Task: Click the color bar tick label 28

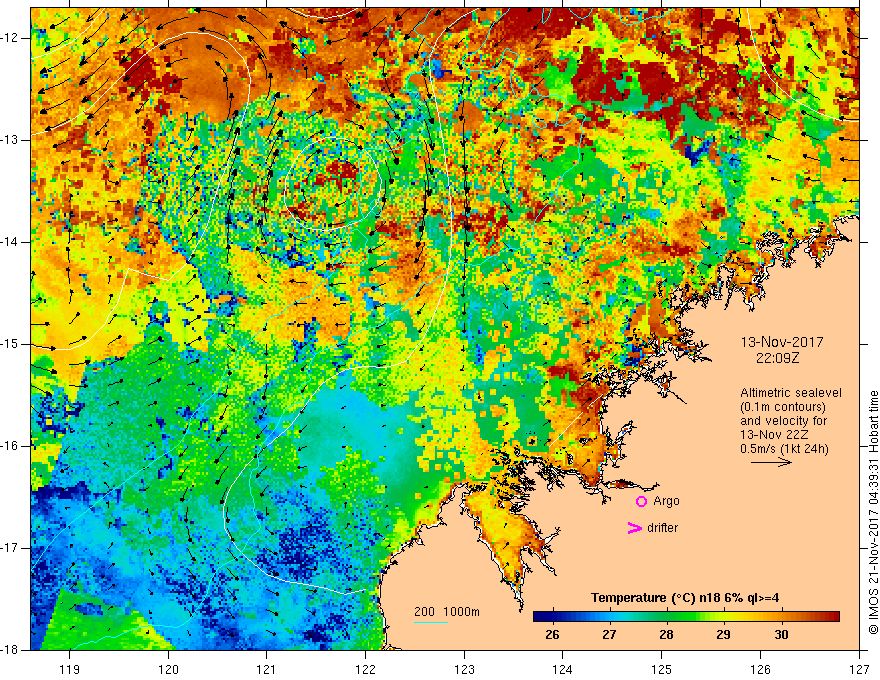Action: point(666,635)
